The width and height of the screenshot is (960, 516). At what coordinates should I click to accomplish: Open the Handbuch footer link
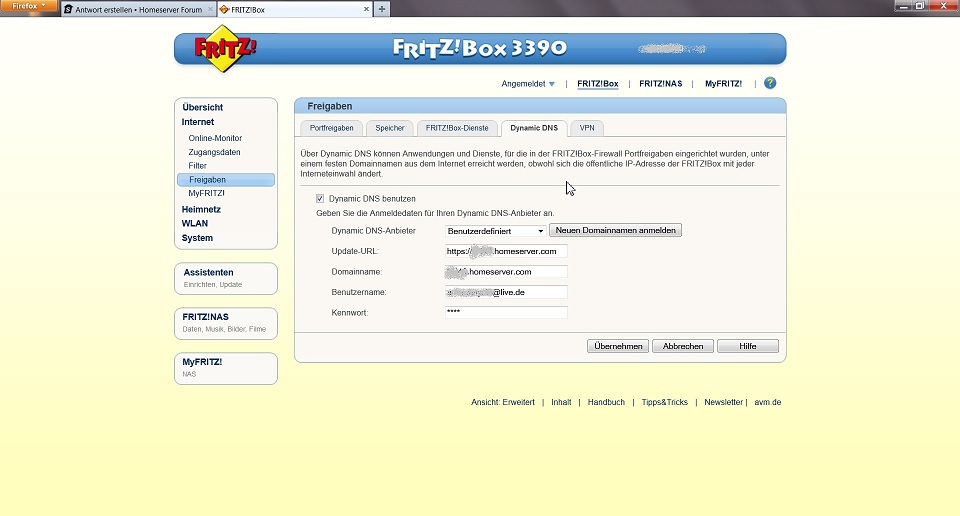point(606,402)
